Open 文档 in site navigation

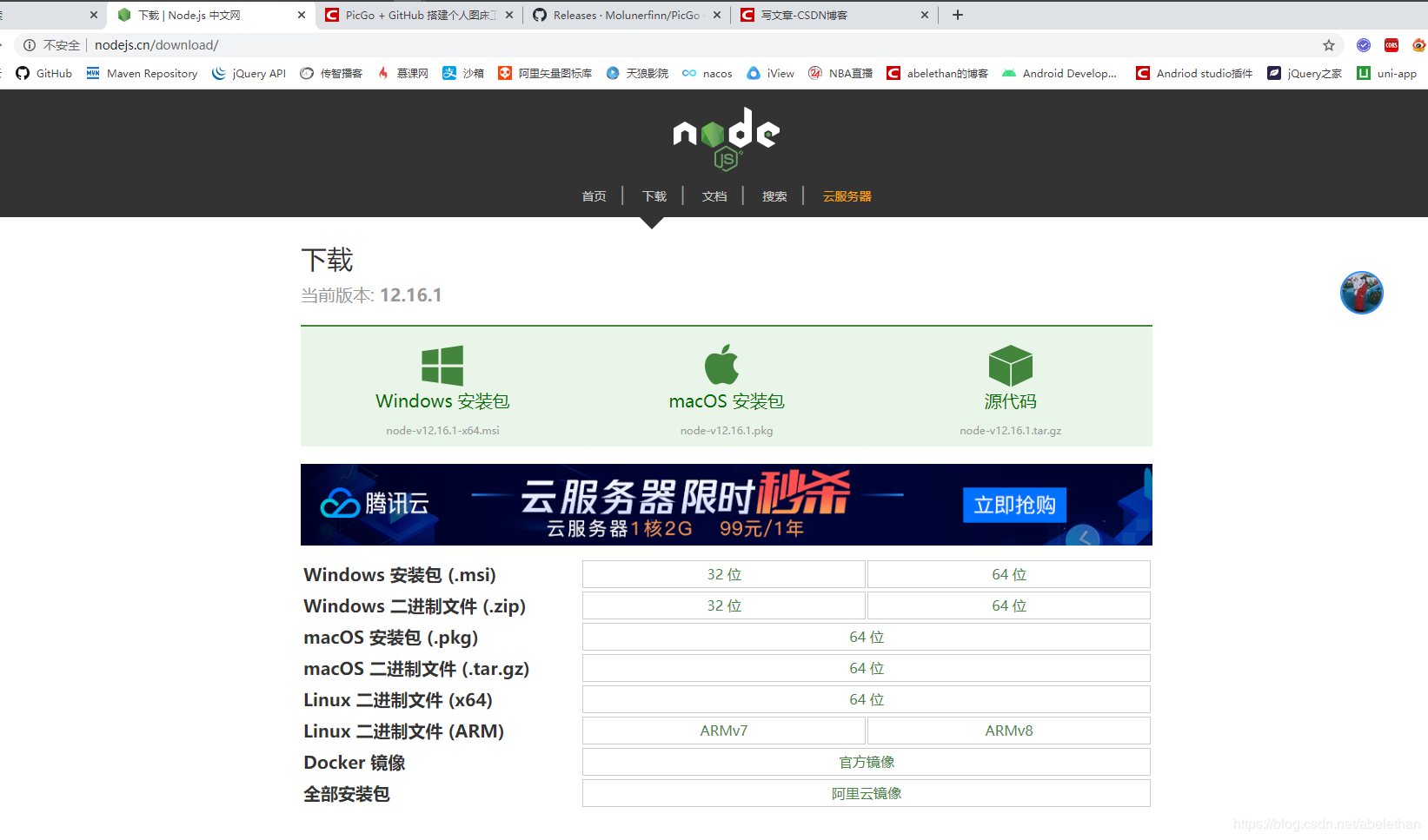[714, 196]
